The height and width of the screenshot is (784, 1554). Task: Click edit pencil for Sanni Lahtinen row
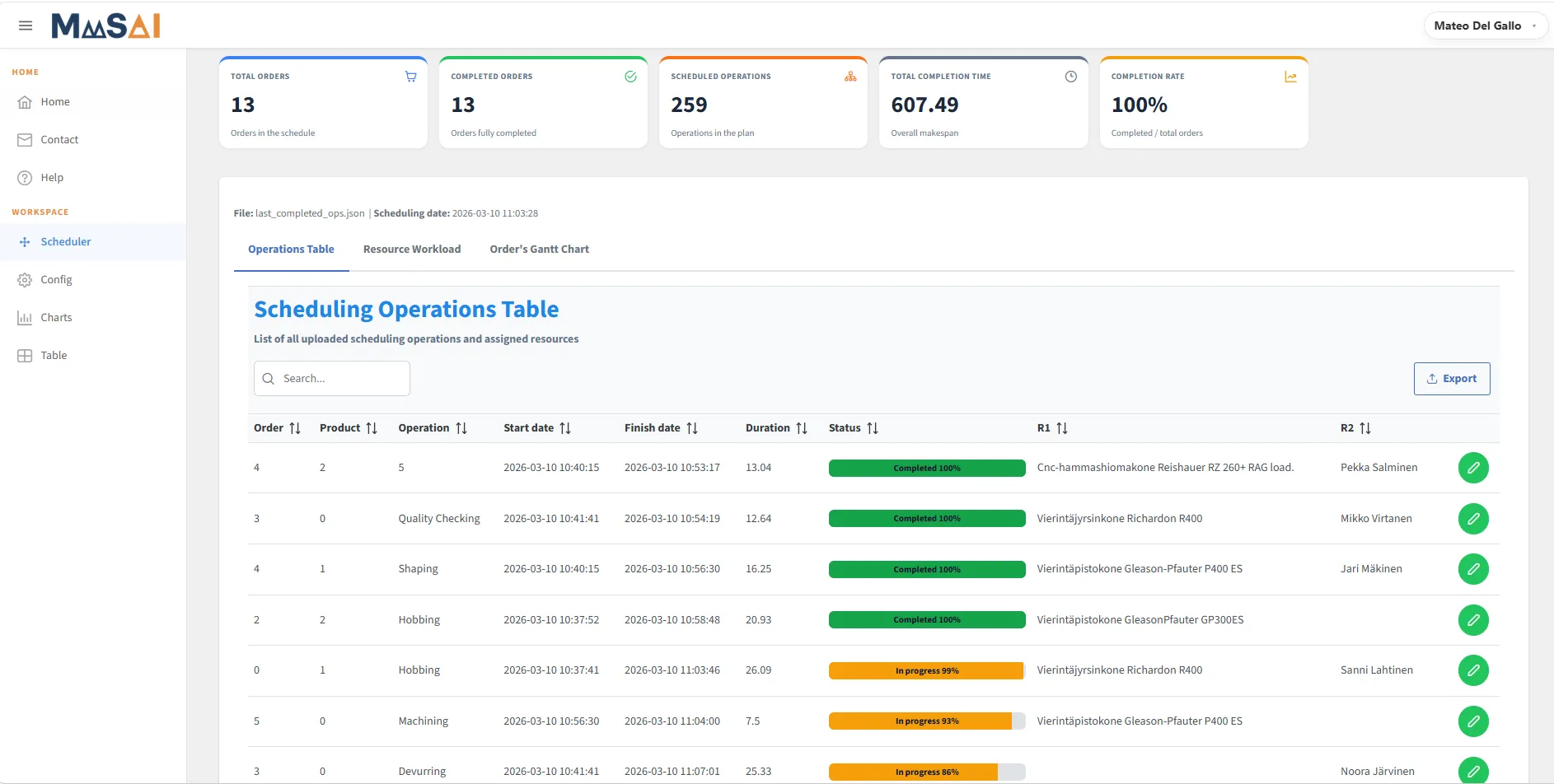pos(1473,670)
